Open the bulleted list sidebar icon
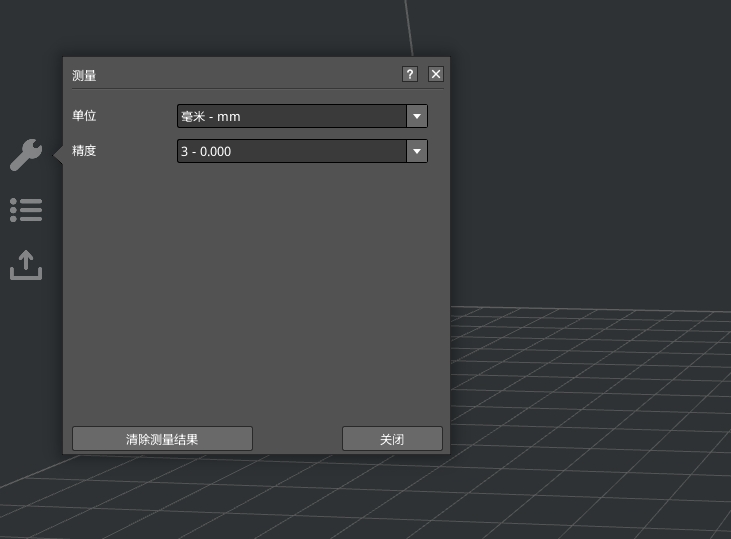731x539 pixels. click(26, 210)
